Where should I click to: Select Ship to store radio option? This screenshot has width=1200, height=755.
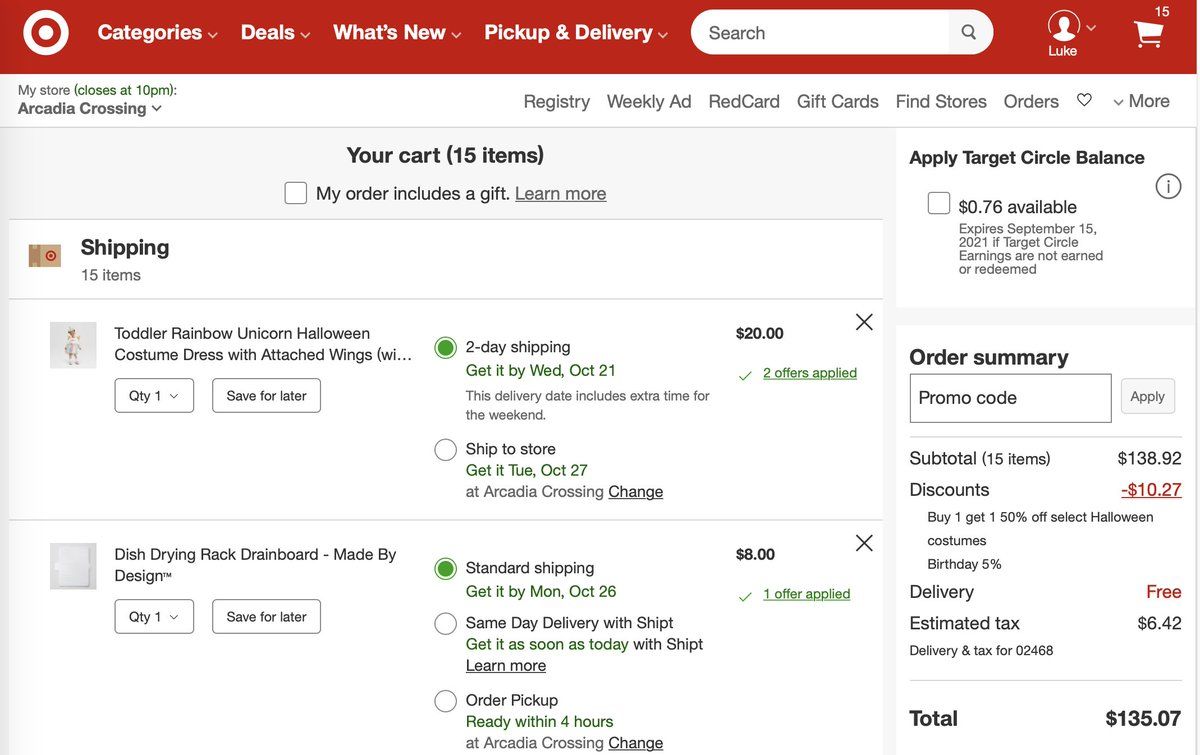tap(446, 450)
